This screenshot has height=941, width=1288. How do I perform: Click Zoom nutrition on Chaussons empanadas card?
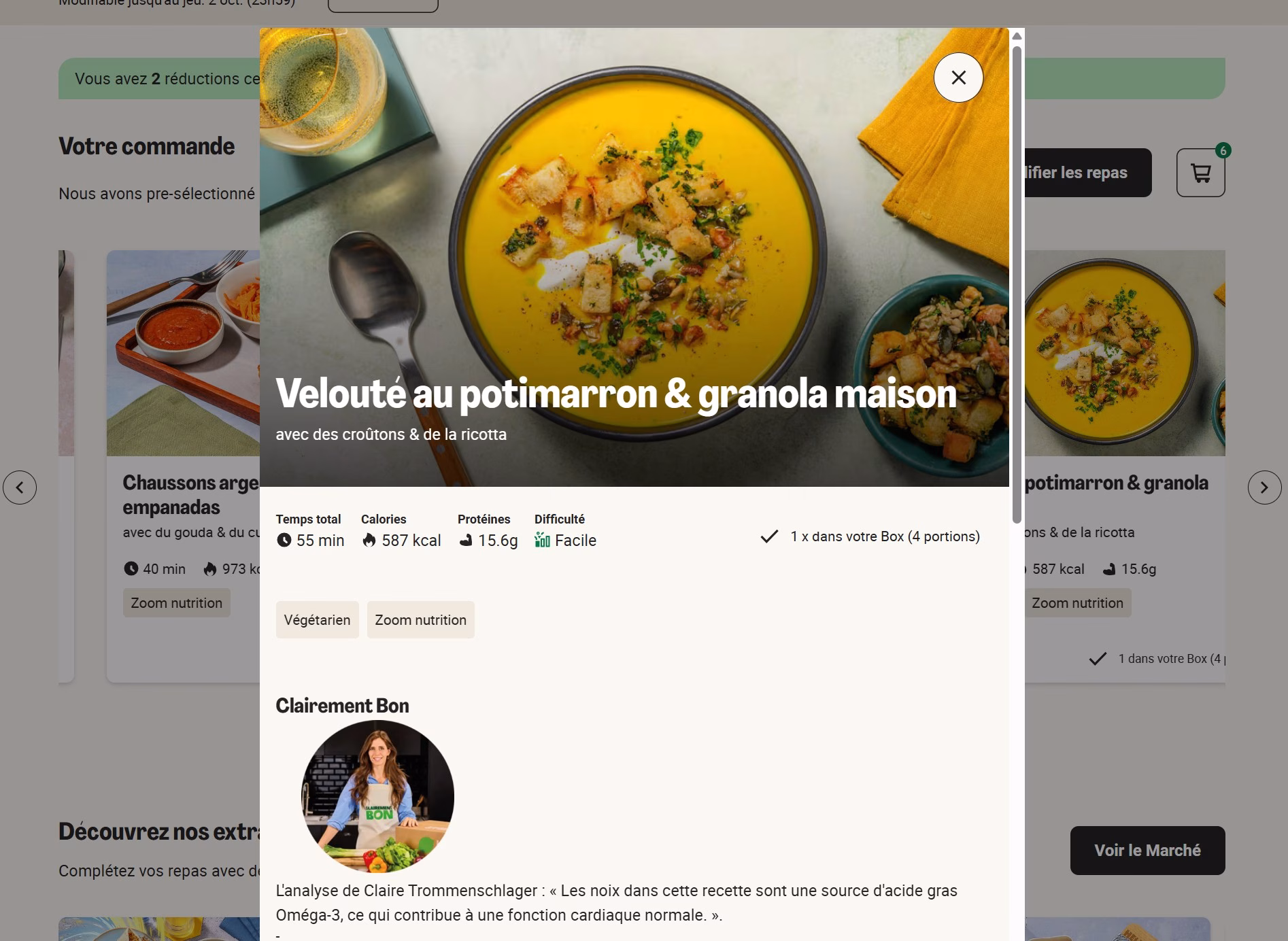coord(177,603)
